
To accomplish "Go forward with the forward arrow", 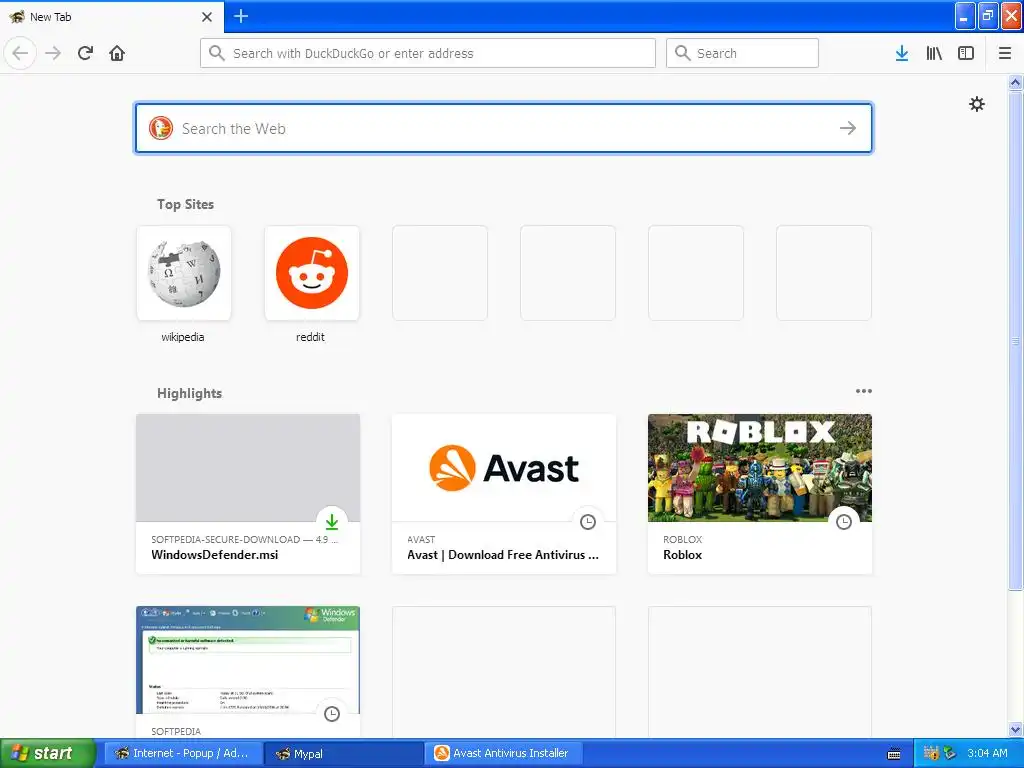I will pos(53,53).
